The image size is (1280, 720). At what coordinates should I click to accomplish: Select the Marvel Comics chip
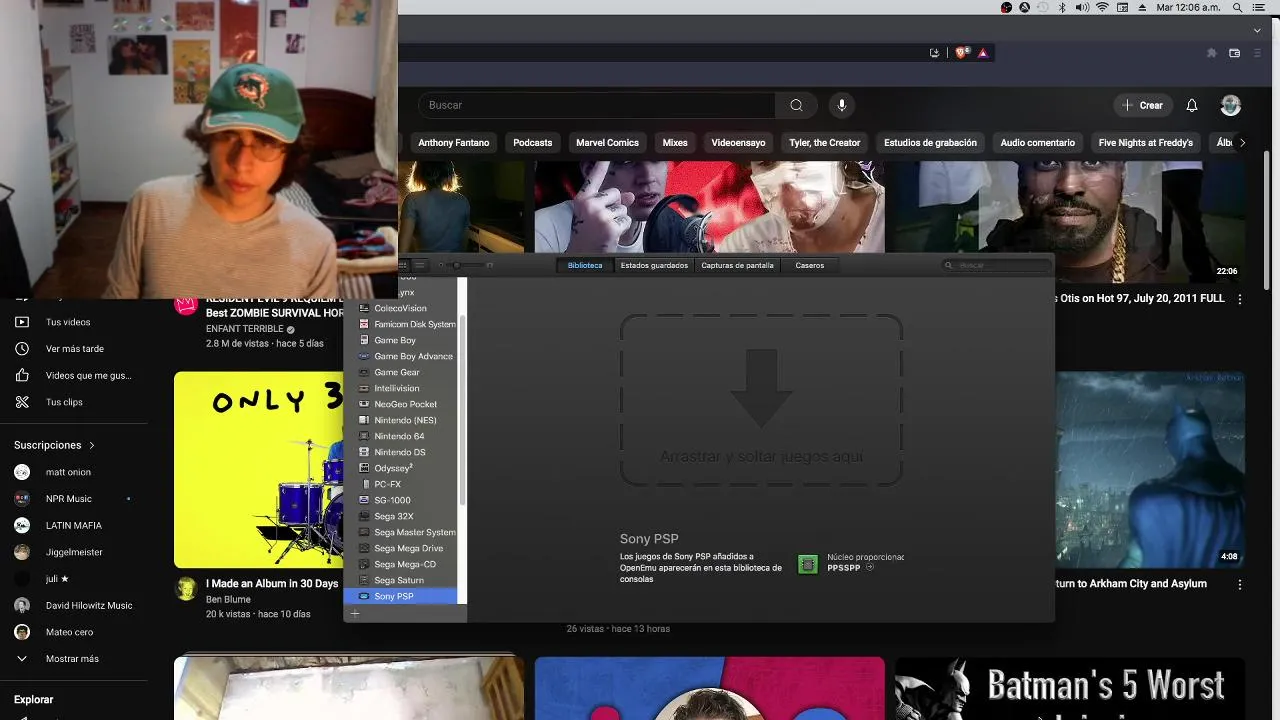tap(607, 143)
